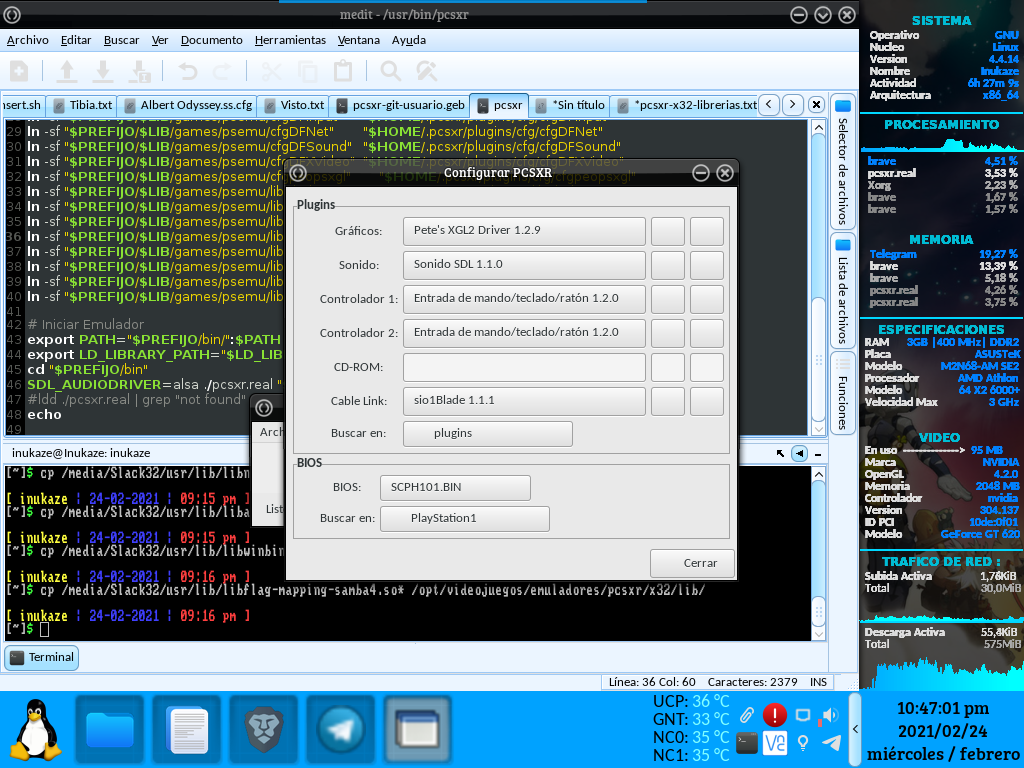Click the volume speaker tray icon
Screen dimensions: 1024x768
click(829, 714)
